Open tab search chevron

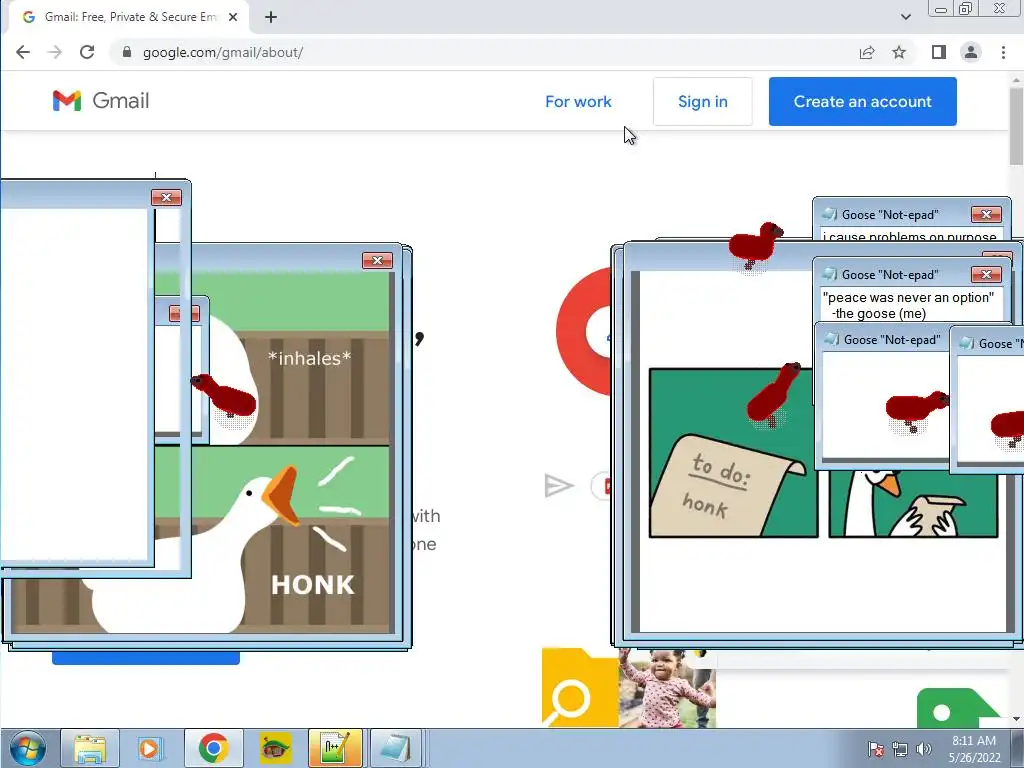[906, 17]
